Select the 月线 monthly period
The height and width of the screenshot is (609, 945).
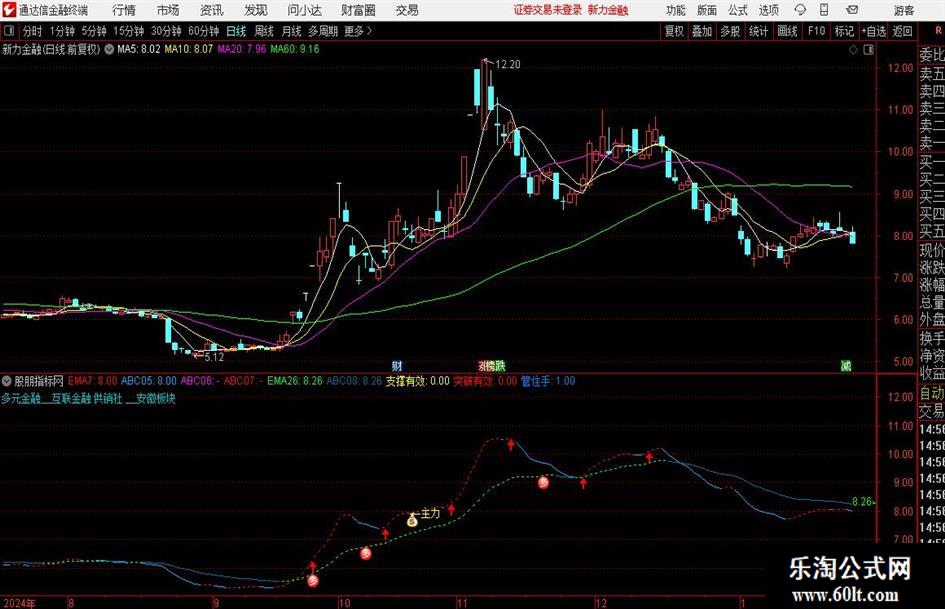pyautogui.click(x=291, y=31)
